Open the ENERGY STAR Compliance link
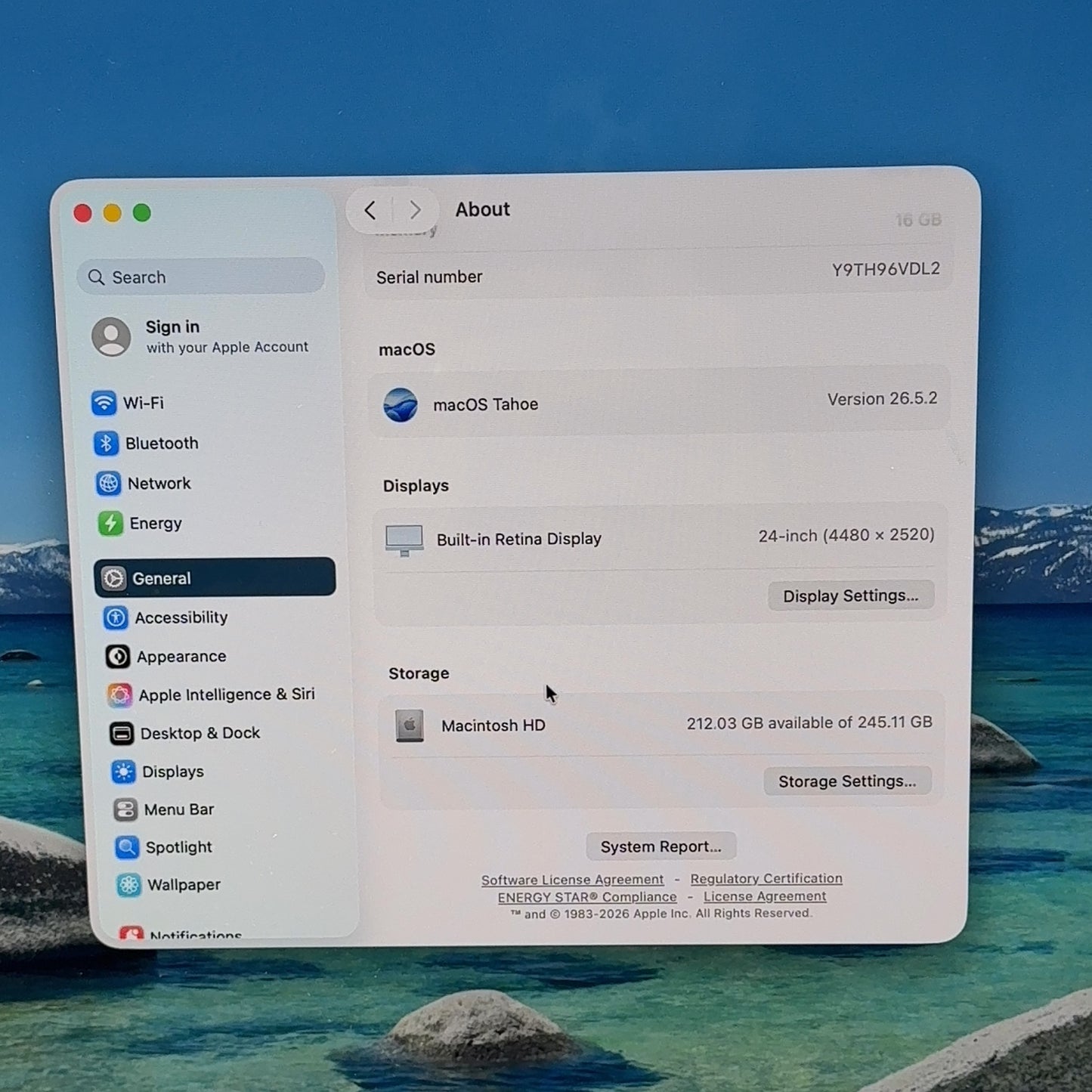This screenshot has width=1092, height=1092. [x=587, y=897]
